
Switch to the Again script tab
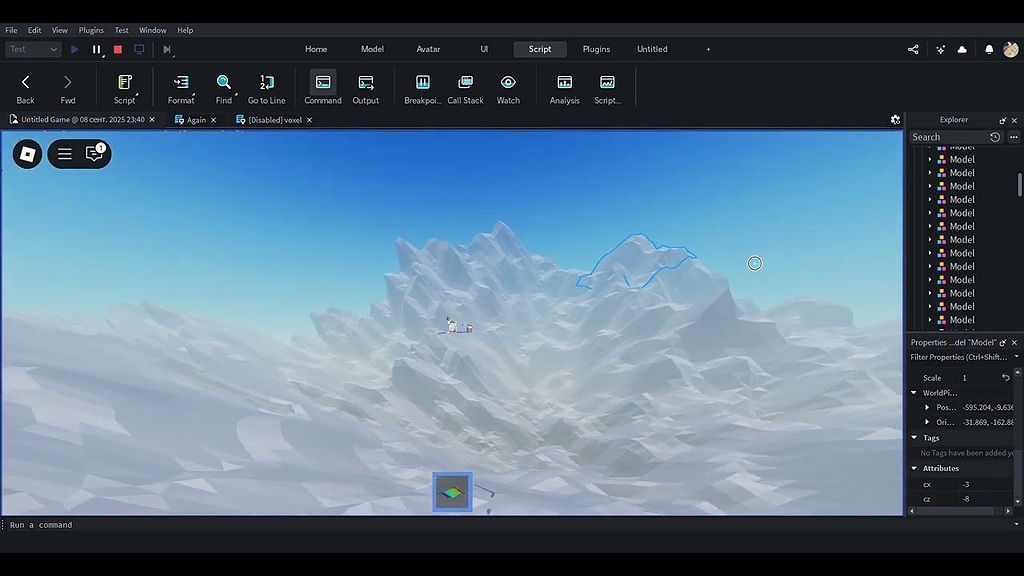click(196, 119)
